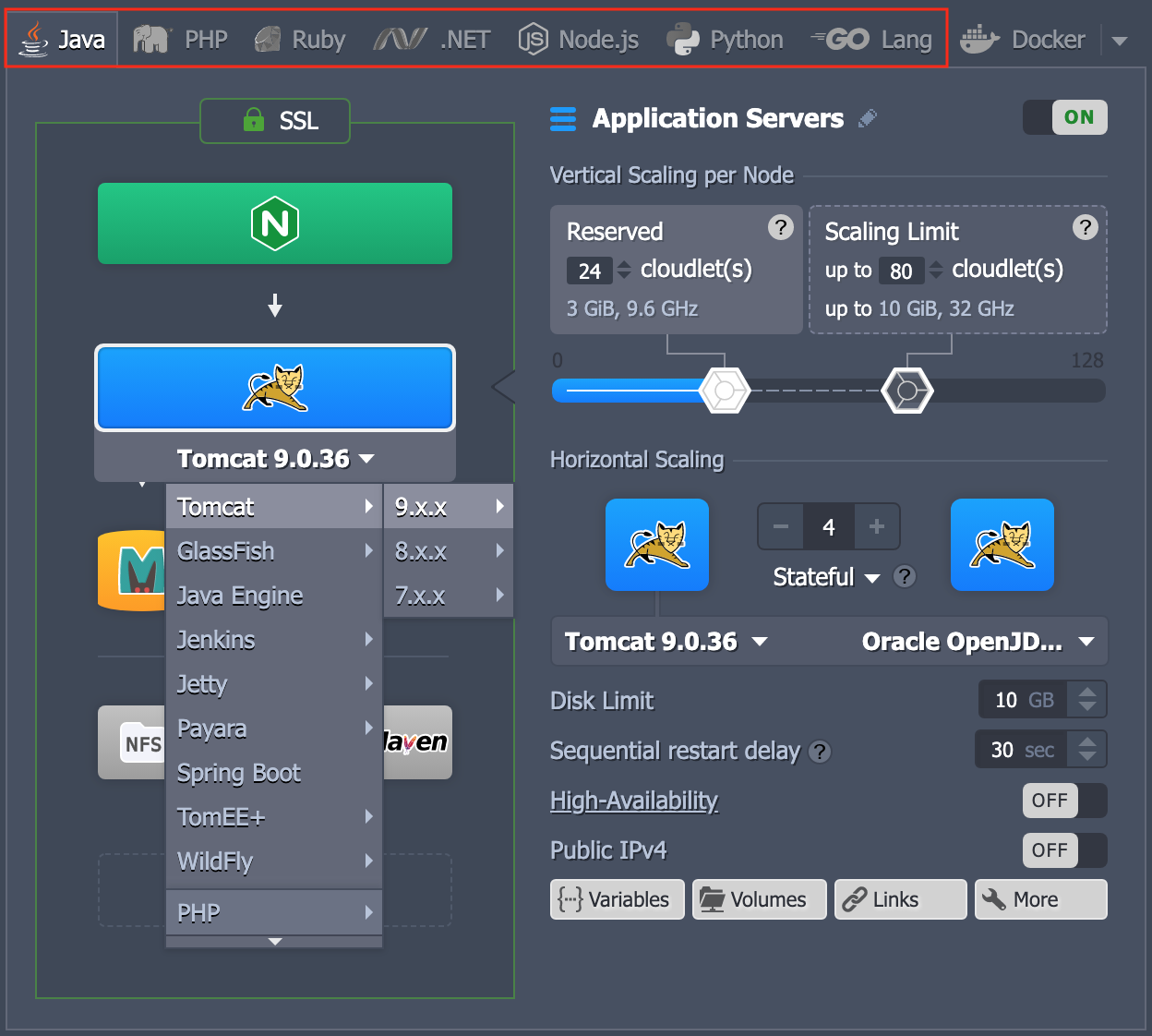
Task: Open help next to Stateful
Action: [x=905, y=577]
